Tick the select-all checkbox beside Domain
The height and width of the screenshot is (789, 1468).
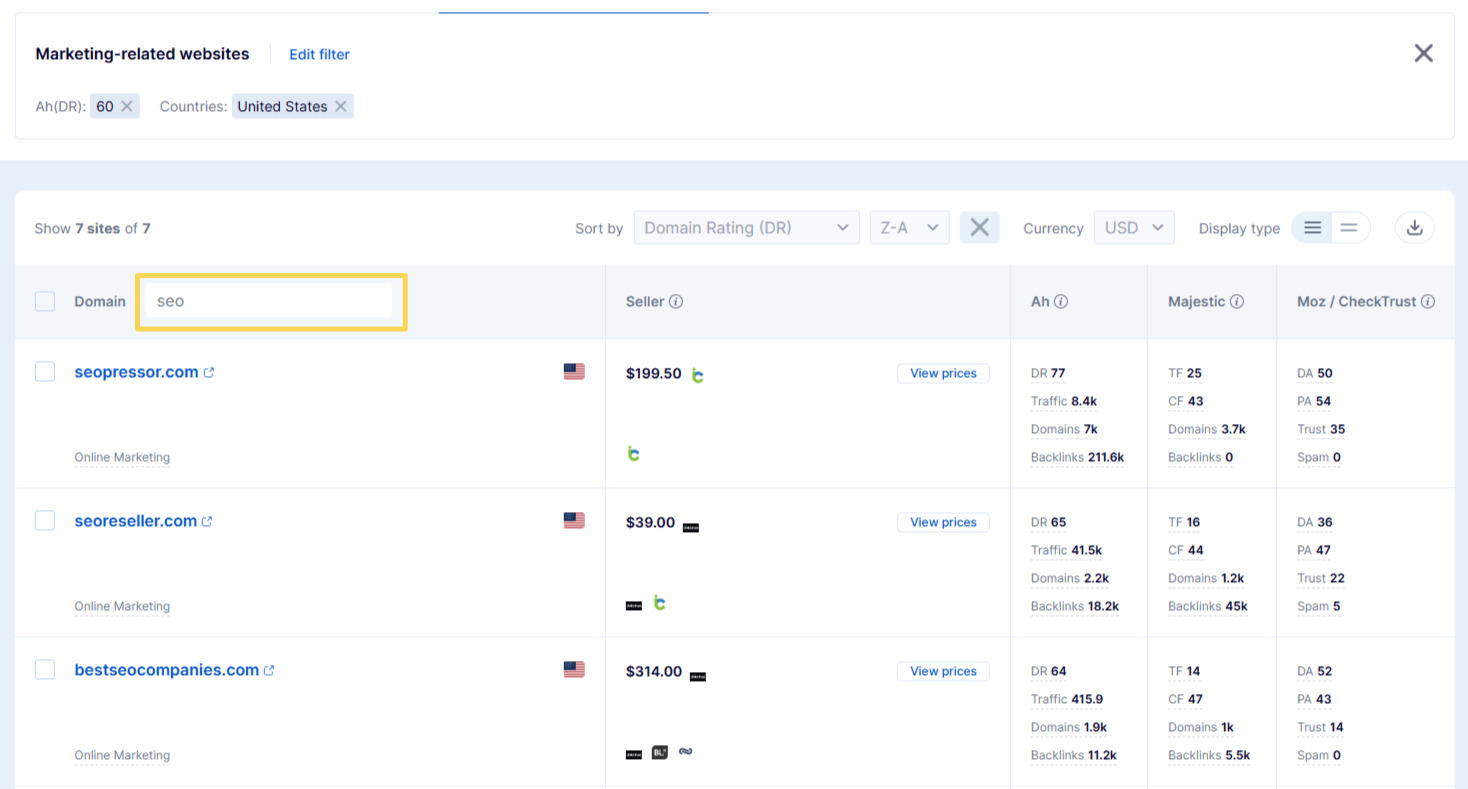click(45, 302)
